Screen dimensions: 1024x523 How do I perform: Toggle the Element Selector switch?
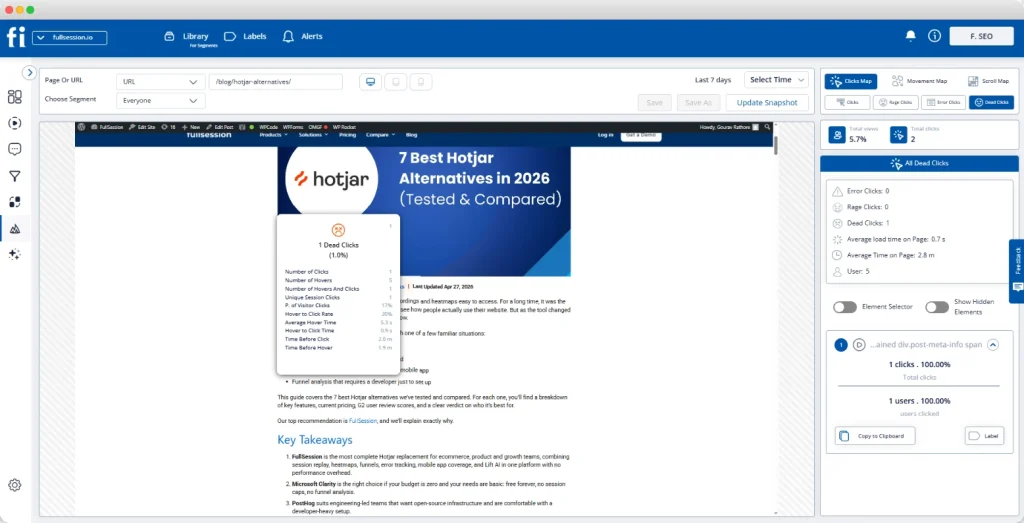844,307
